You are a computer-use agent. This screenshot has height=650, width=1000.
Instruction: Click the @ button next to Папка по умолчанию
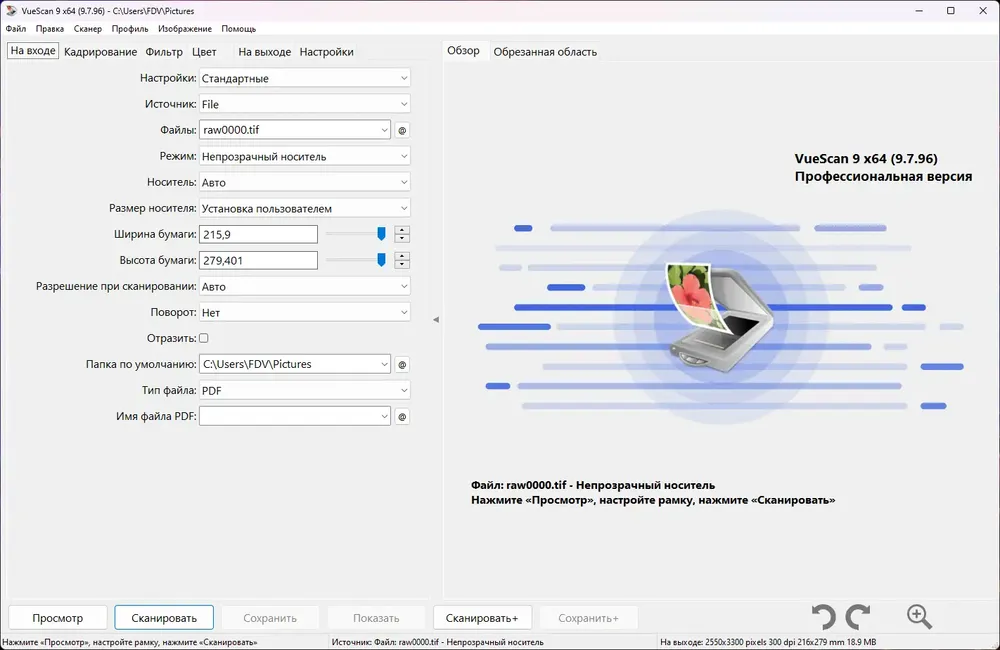(x=402, y=365)
